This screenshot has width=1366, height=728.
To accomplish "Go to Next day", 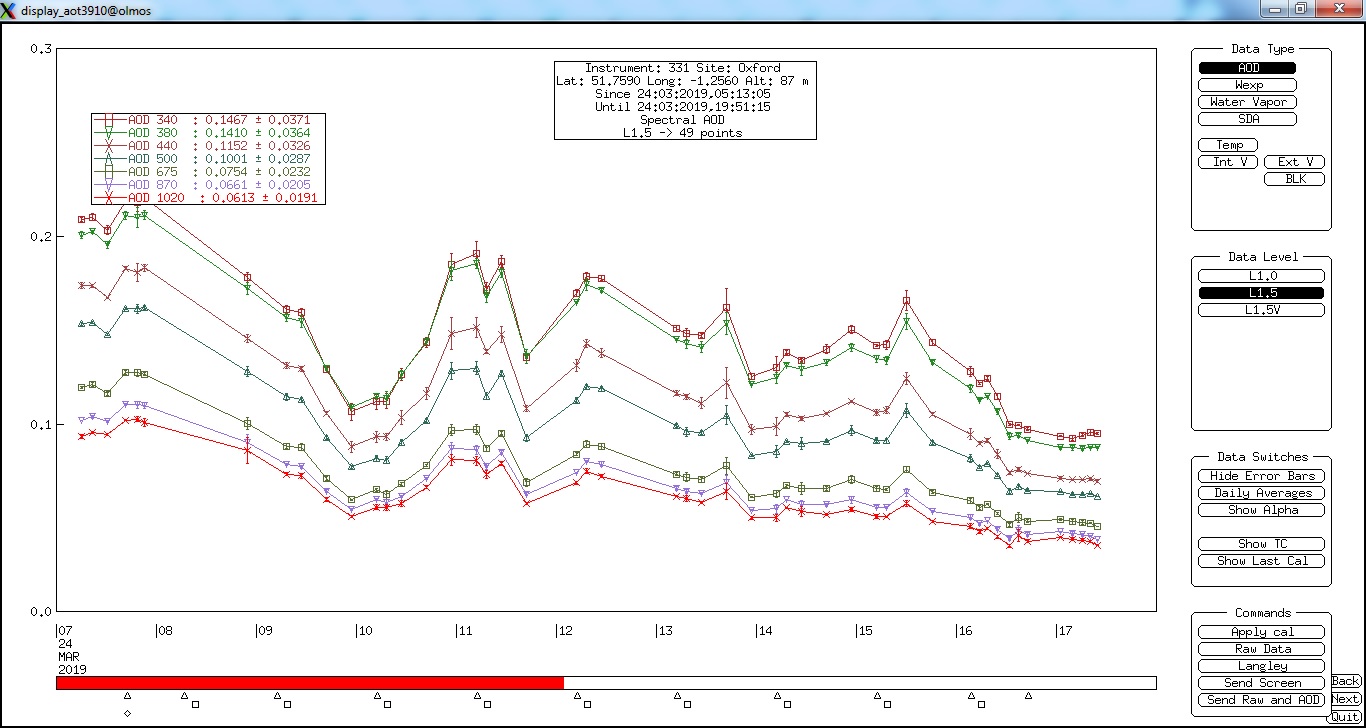I will [x=1346, y=699].
